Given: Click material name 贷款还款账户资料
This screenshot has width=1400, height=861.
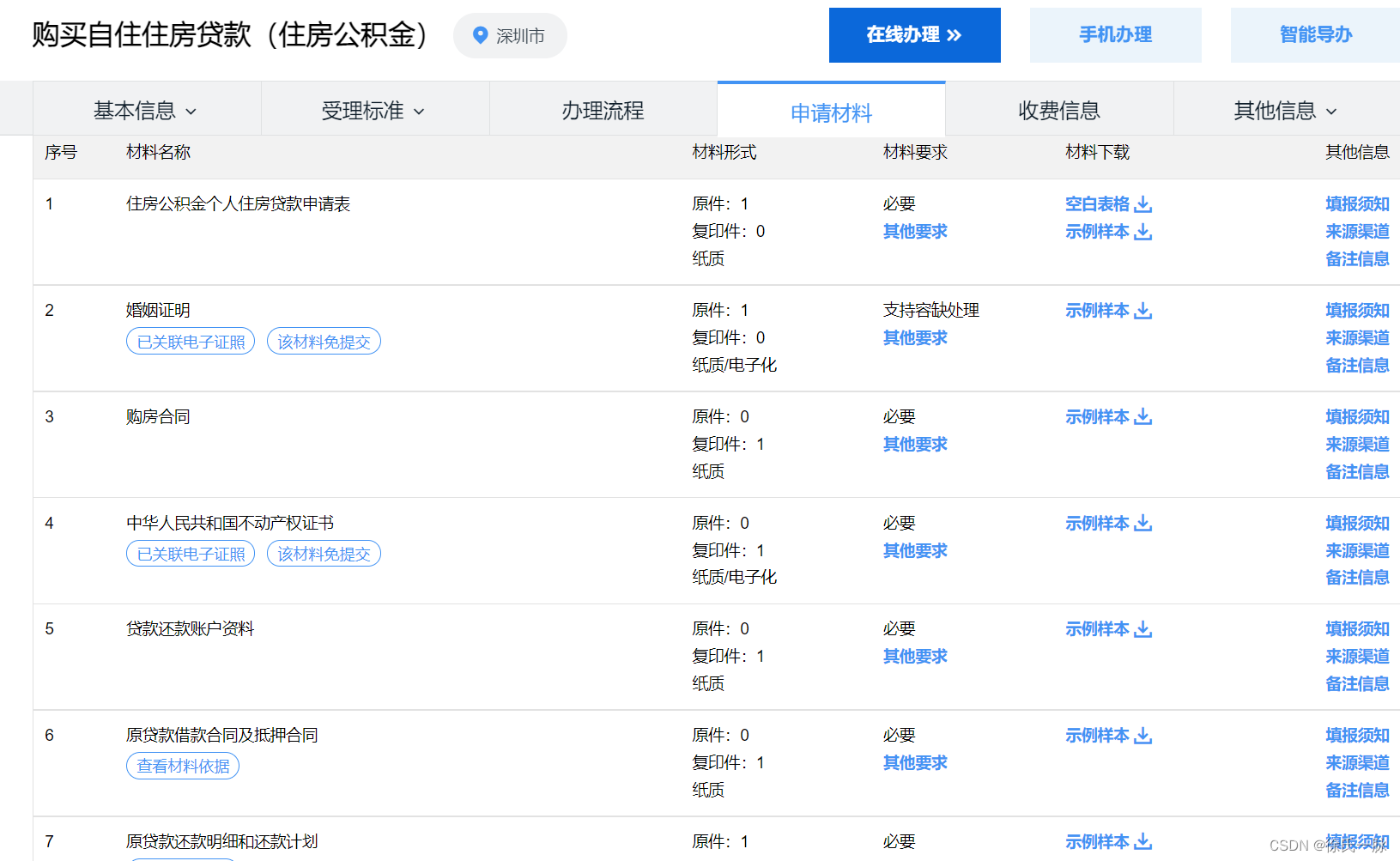Looking at the screenshot, I should [x=191, y=629].
